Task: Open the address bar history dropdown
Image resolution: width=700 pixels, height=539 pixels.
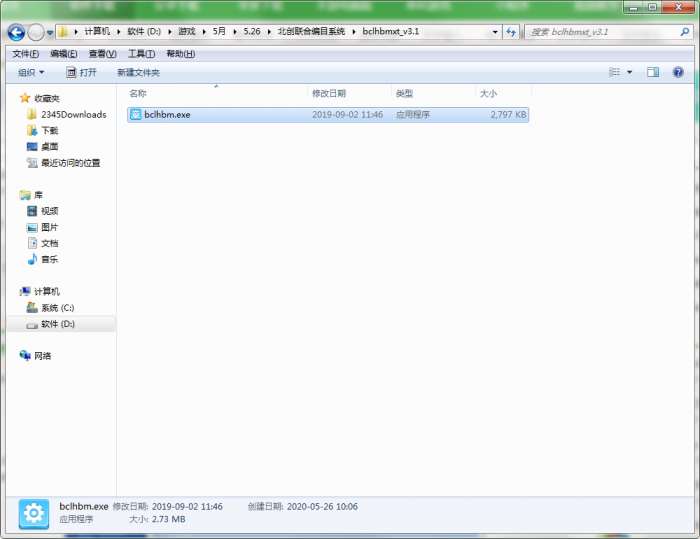Action: (495, 32)
